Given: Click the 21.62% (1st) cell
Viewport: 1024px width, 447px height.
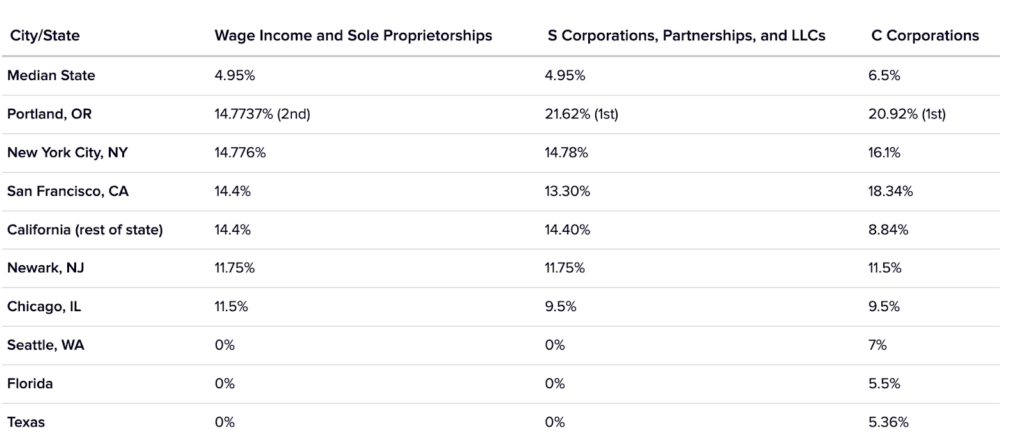Looking at the screenshot, I should (583, 114).
